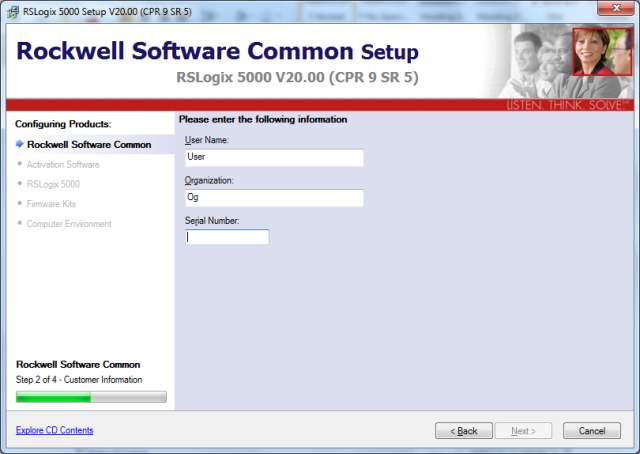This screenshot has width=640, height=454.
Task: Select Rockwell Software Common in product list
Action: click(89, 145)
